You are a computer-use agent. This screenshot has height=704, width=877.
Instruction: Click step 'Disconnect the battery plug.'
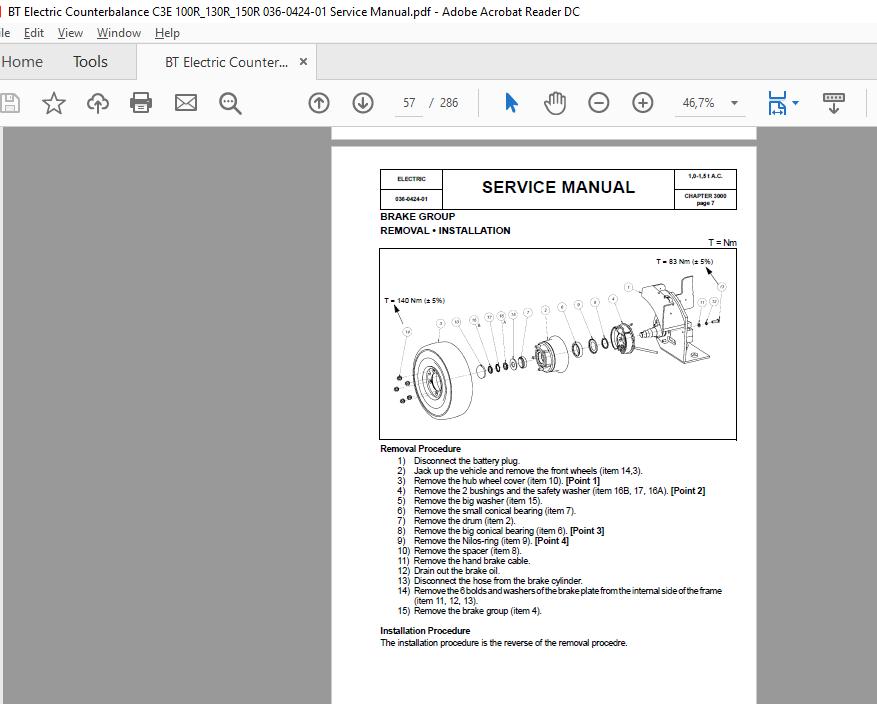[466, 461]
